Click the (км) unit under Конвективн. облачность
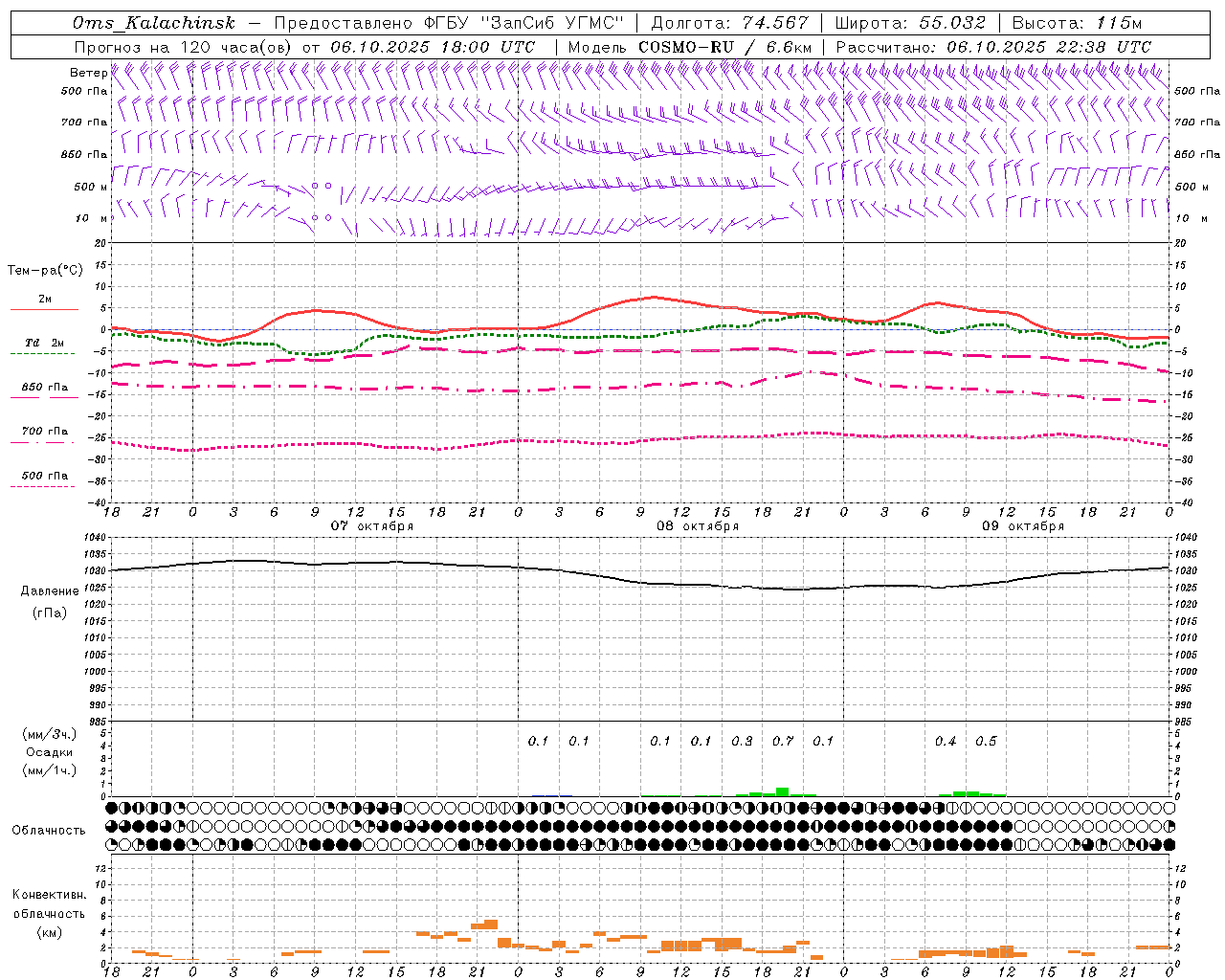Viewport: 1225px width, 980px height. click(50, 932)
